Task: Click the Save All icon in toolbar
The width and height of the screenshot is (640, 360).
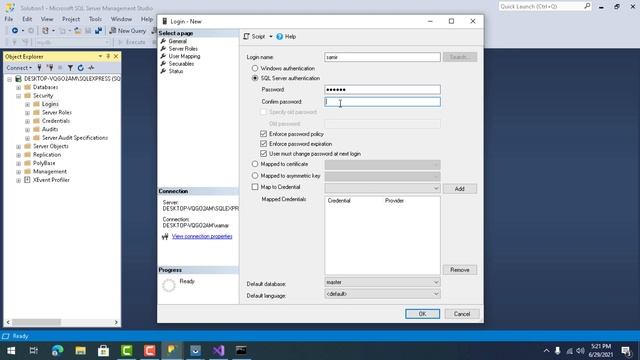Action: pyautogui.click(x=98, y=31)
